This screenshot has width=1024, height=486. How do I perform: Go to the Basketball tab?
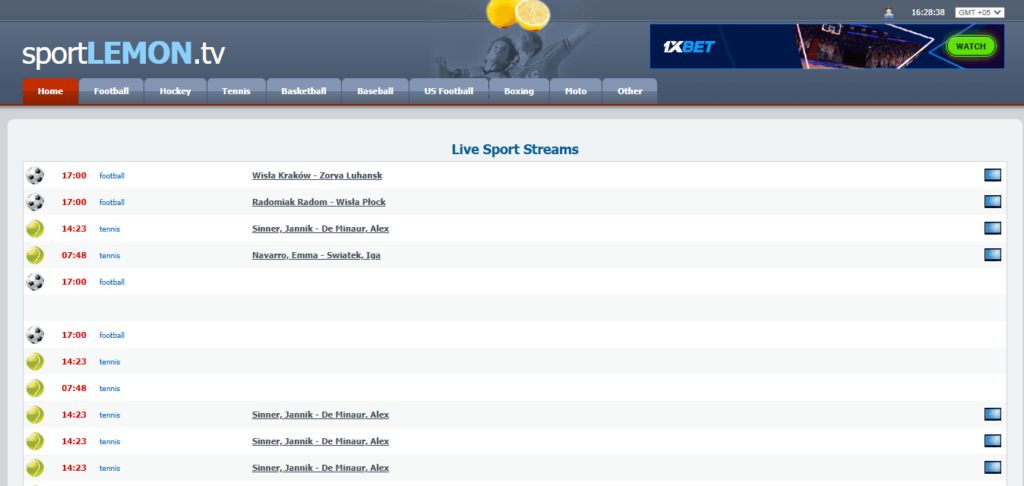point(304,91)
